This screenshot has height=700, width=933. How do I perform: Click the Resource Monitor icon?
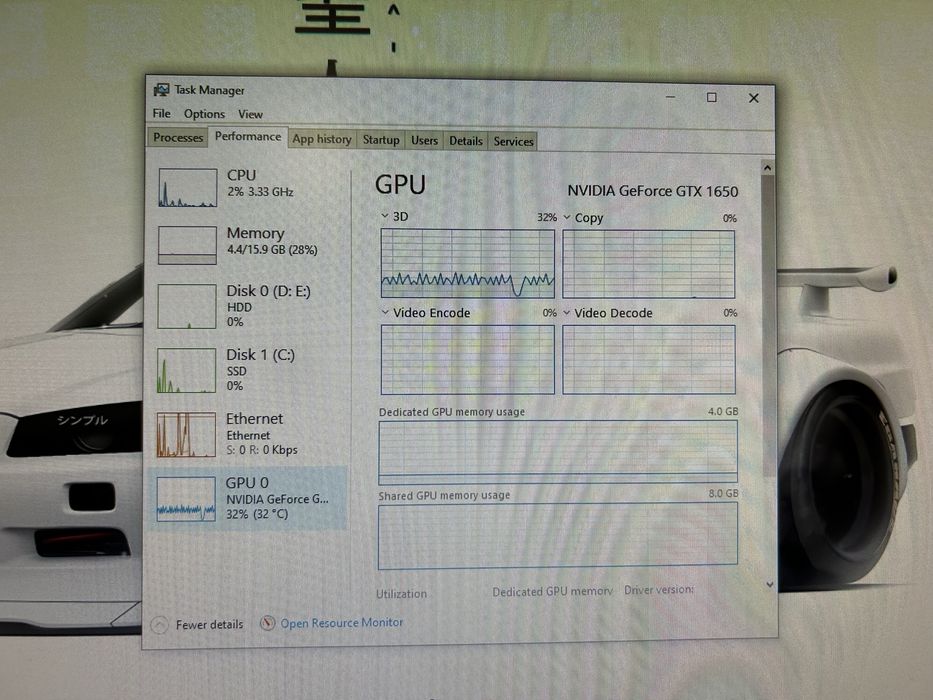pyautogui.click(x=268, y=623)
